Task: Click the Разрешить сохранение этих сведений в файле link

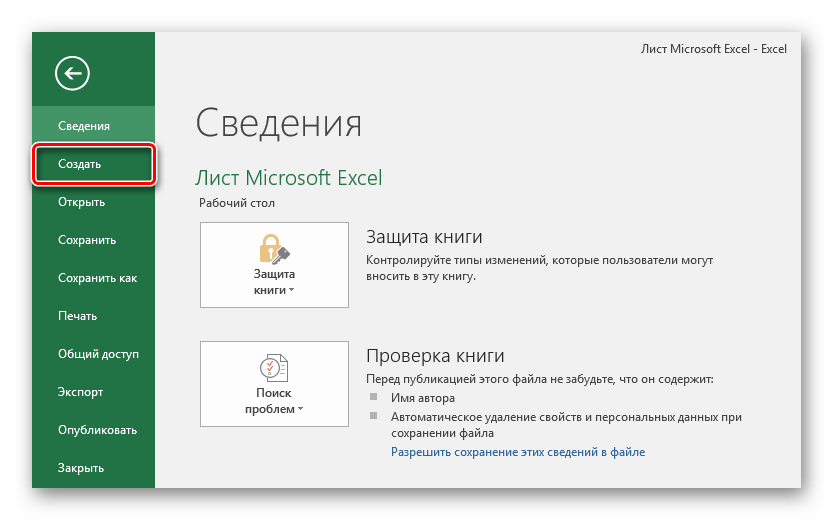Action: click(x=518, y=452)
